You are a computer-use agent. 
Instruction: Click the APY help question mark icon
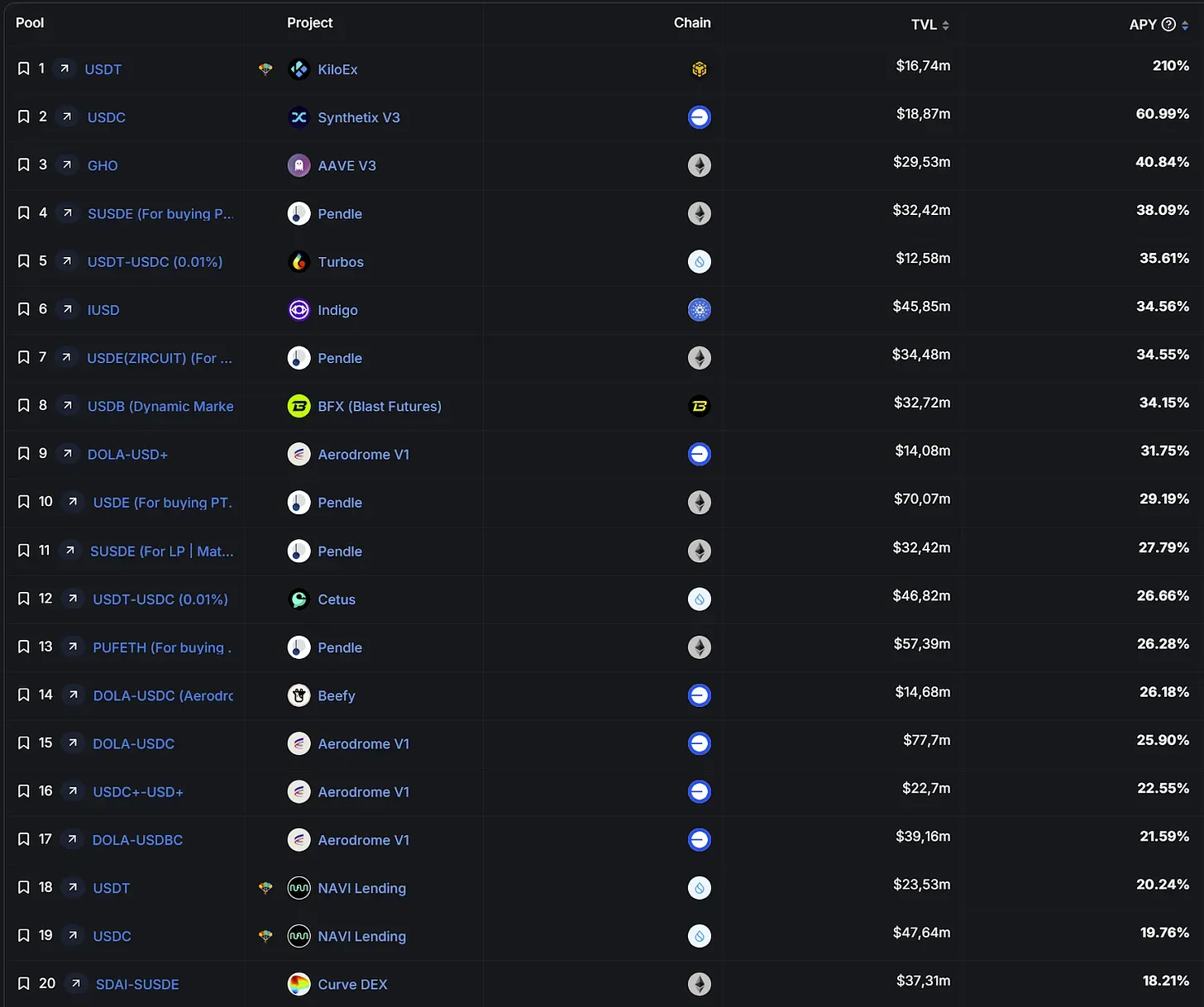click(1168, 25)
